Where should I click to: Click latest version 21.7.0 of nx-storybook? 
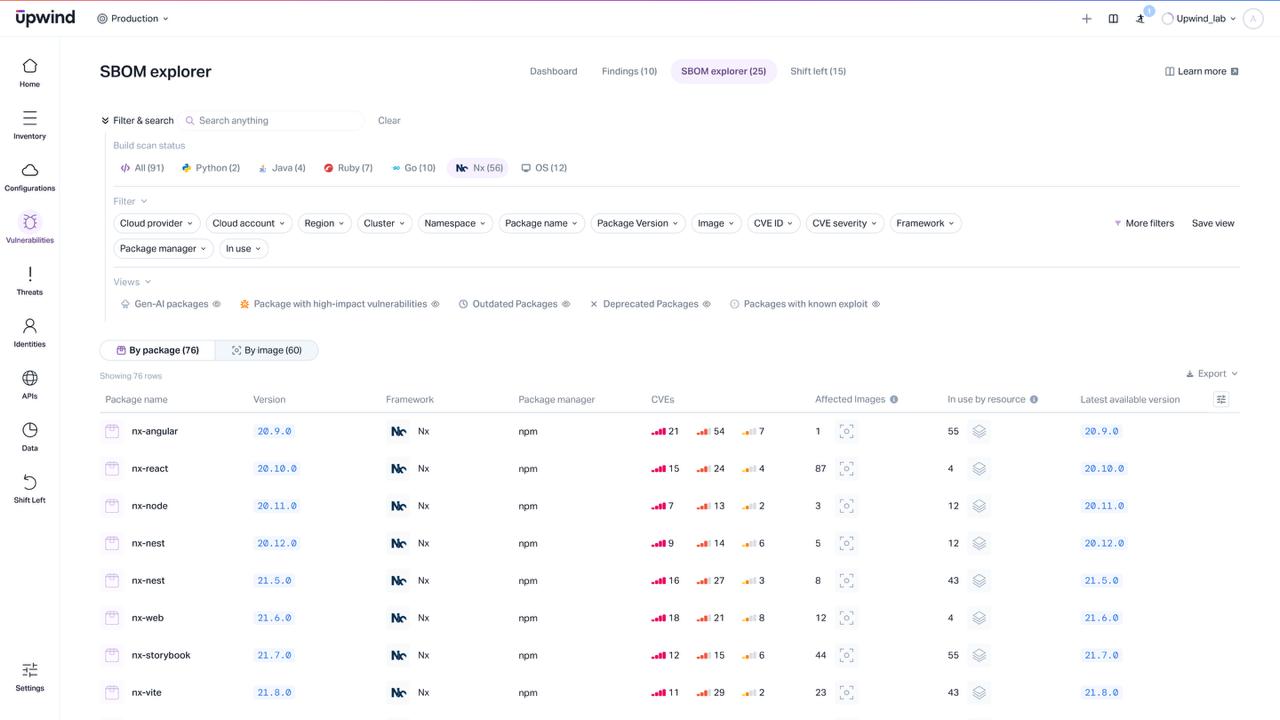click(1101, 655)
